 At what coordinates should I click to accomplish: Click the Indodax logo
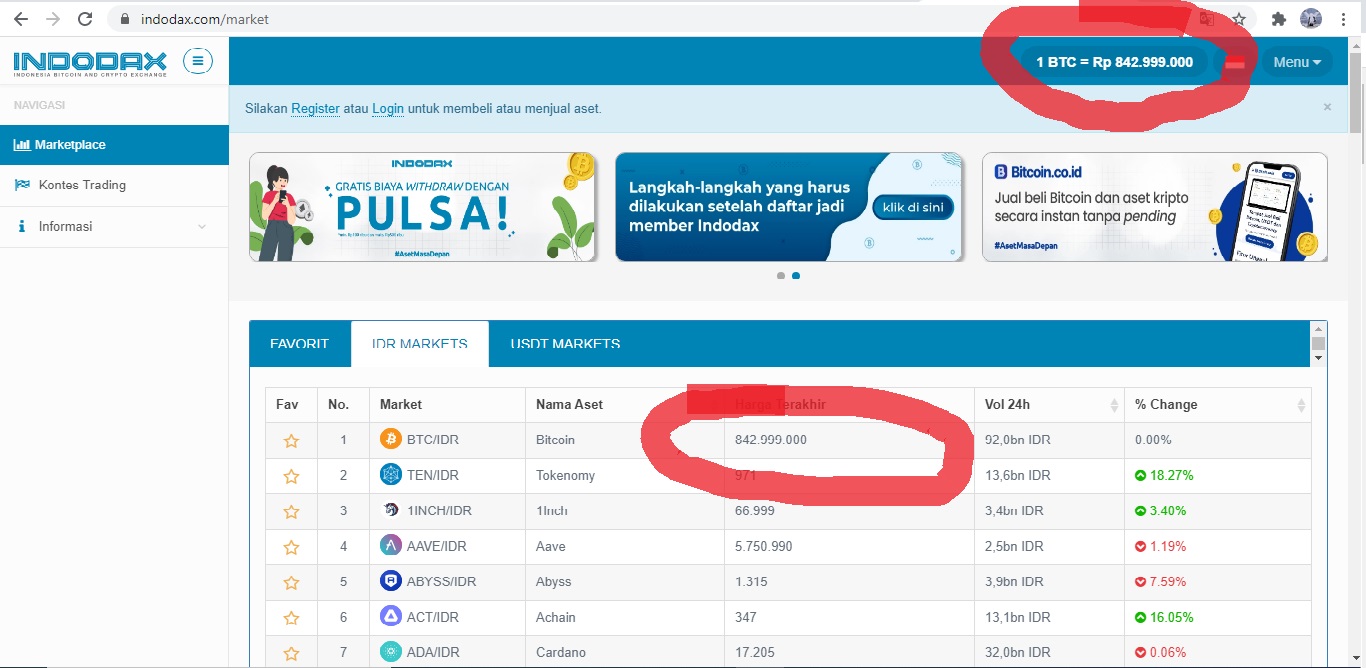[x=90, y=62]
